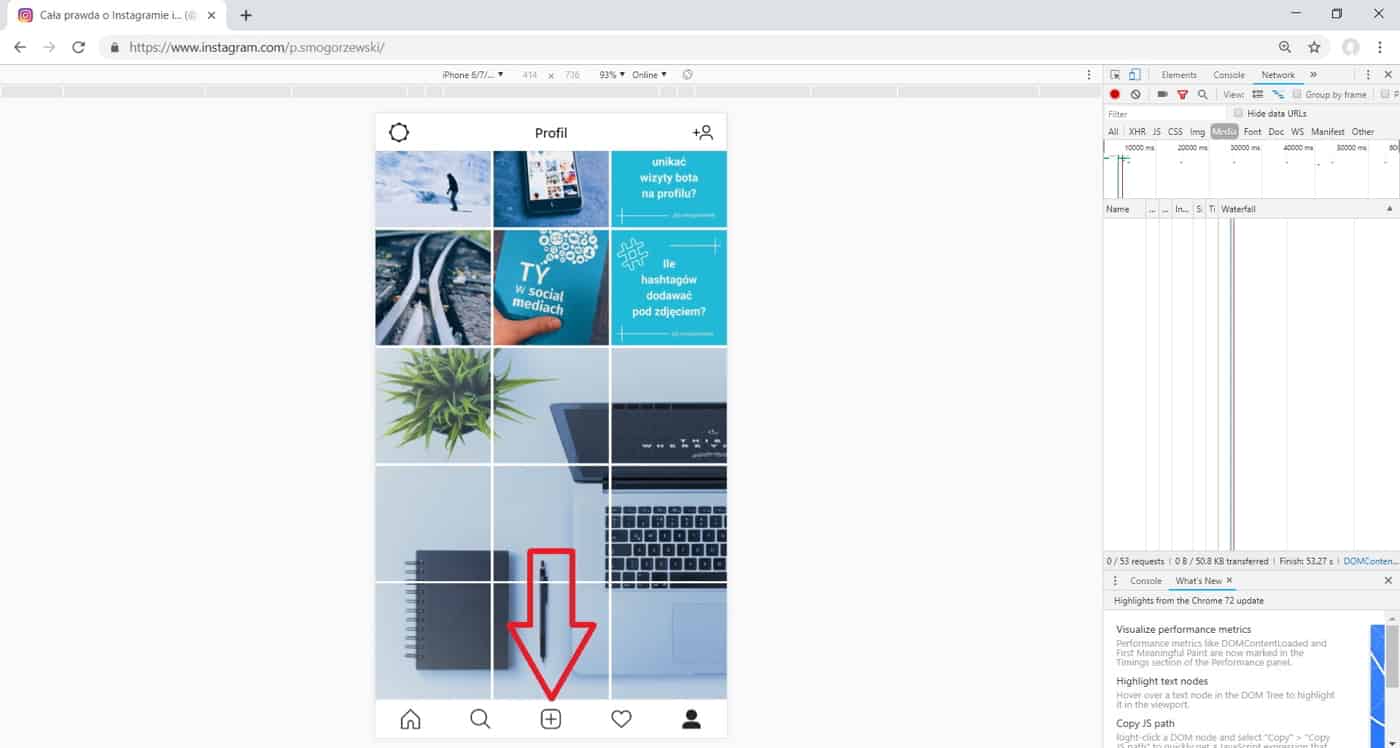Viewport: 1400px width, 748px height.
Task: Open the Instagram search magnifier icon
Action: [480, 719]
